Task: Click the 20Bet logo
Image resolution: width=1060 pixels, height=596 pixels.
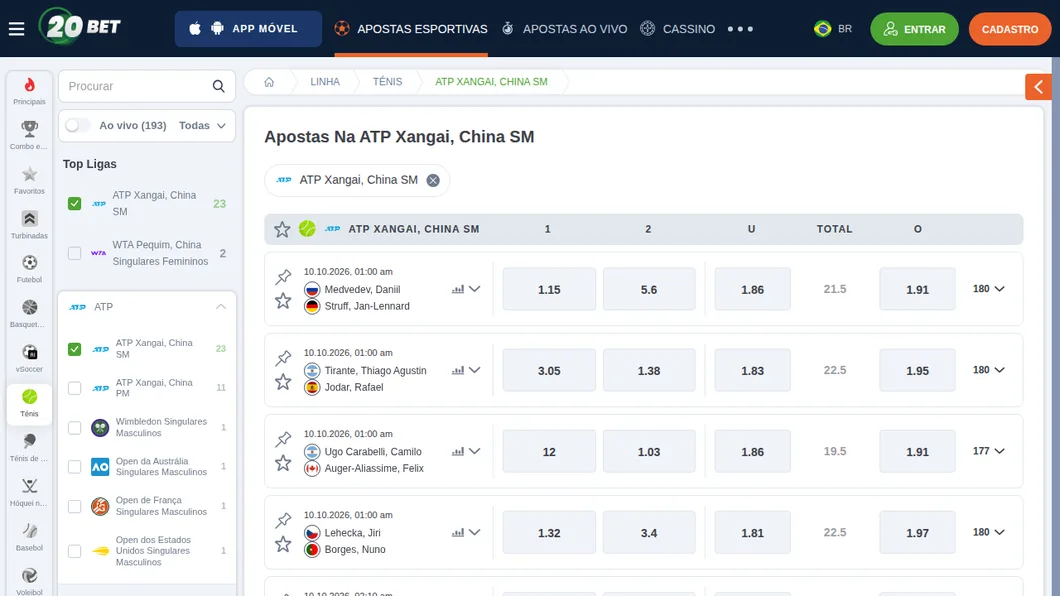Action: [x=80, y=27]
